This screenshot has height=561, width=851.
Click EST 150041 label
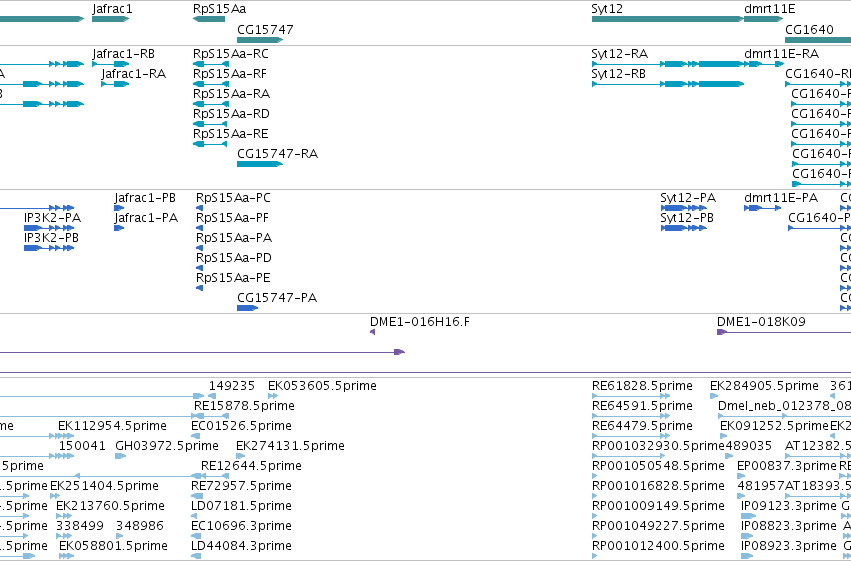(82, 446)
